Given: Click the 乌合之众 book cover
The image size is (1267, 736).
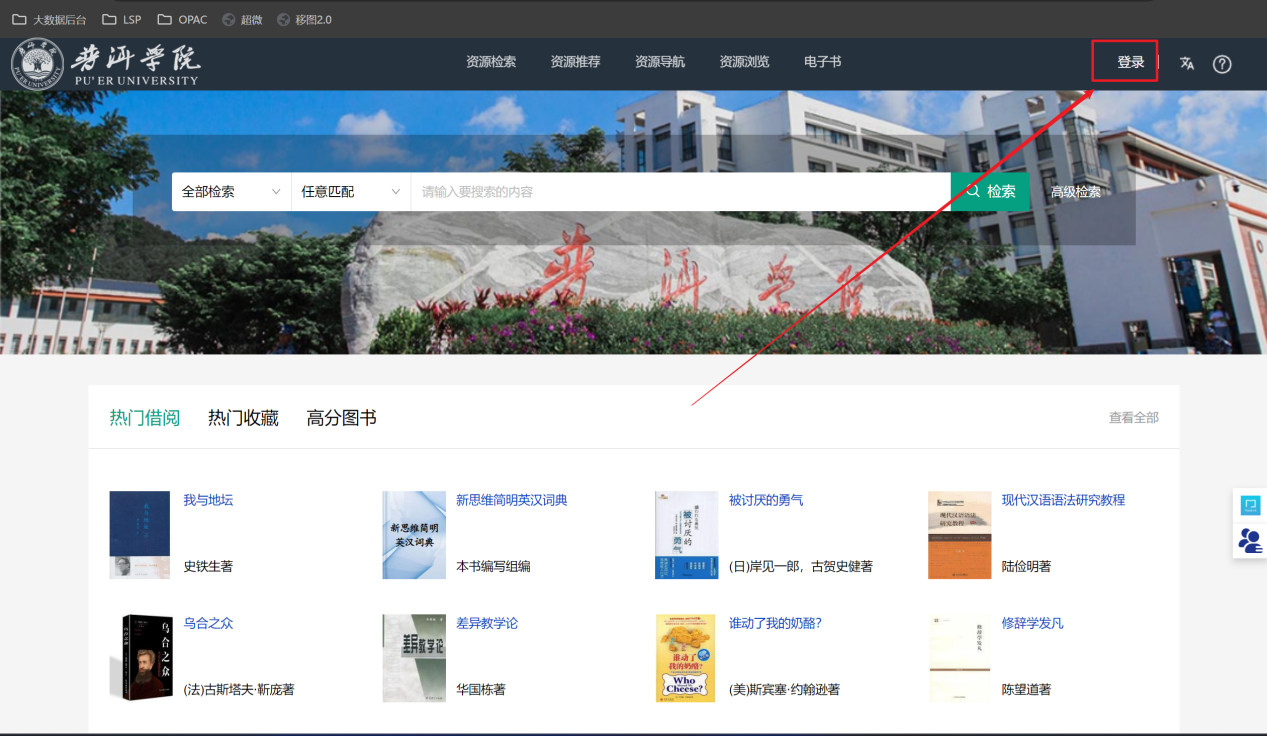Looking at the screenshot, I should [140, 658].
